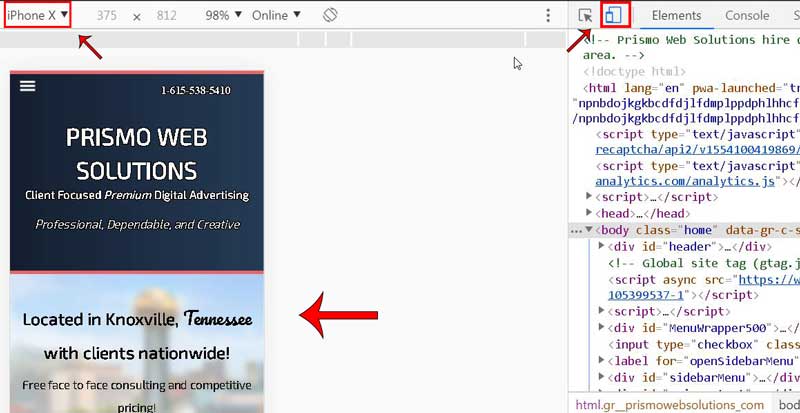800x413 pixels.
Task: Open the iPhone X device dropdown
Action: coord(38,16)
